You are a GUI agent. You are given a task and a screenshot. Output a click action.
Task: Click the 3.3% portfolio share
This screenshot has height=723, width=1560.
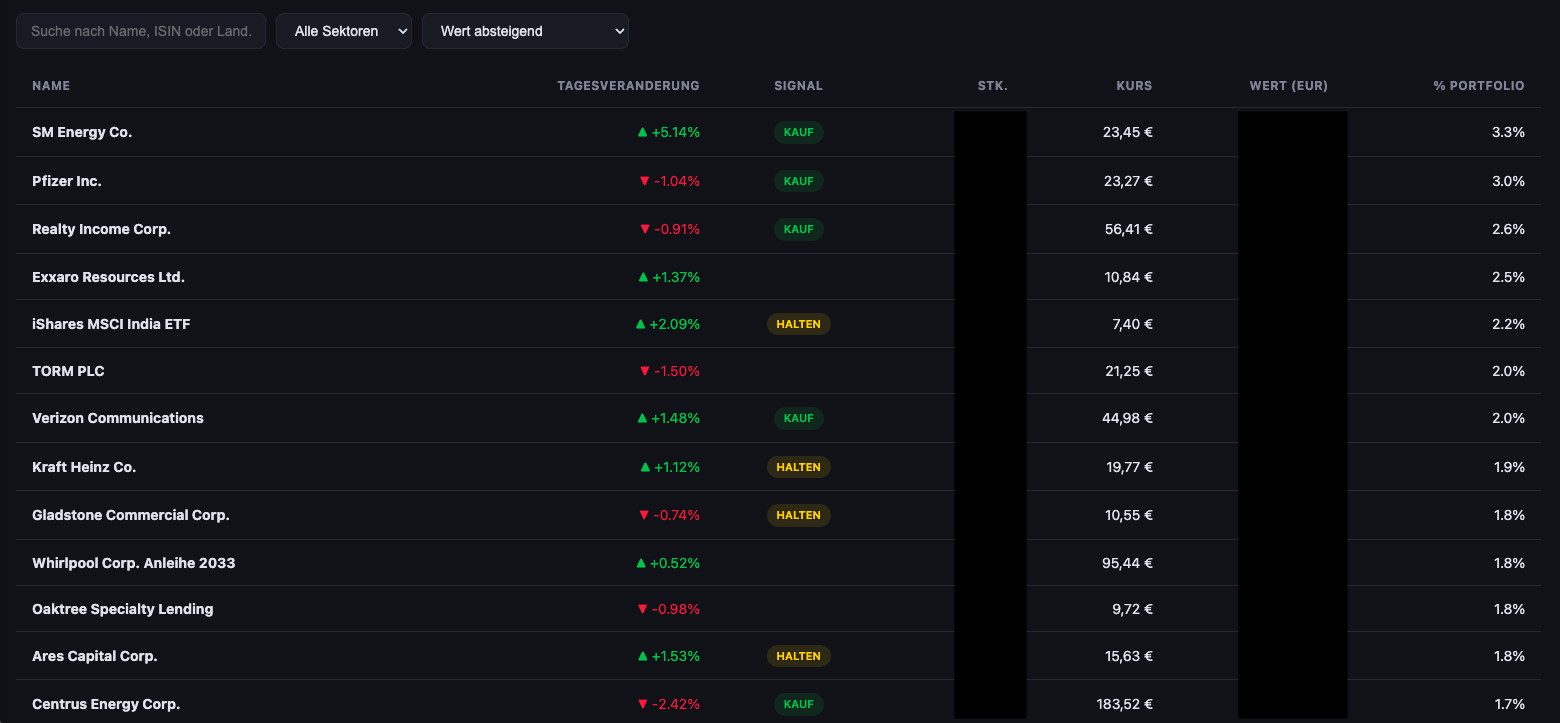[x=1508, y=132]
